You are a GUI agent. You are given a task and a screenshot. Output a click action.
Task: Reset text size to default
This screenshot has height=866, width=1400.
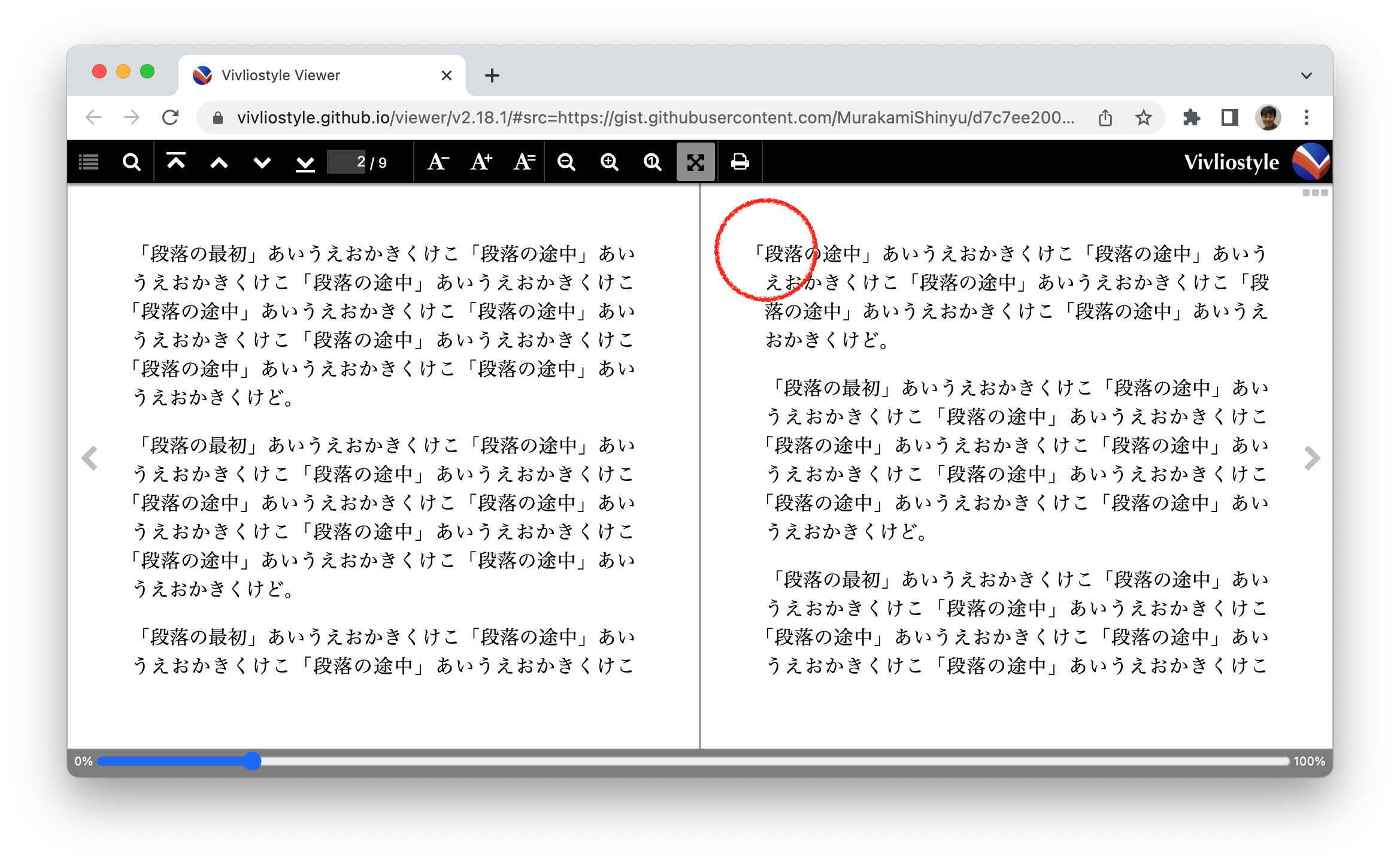pos(523,162)
